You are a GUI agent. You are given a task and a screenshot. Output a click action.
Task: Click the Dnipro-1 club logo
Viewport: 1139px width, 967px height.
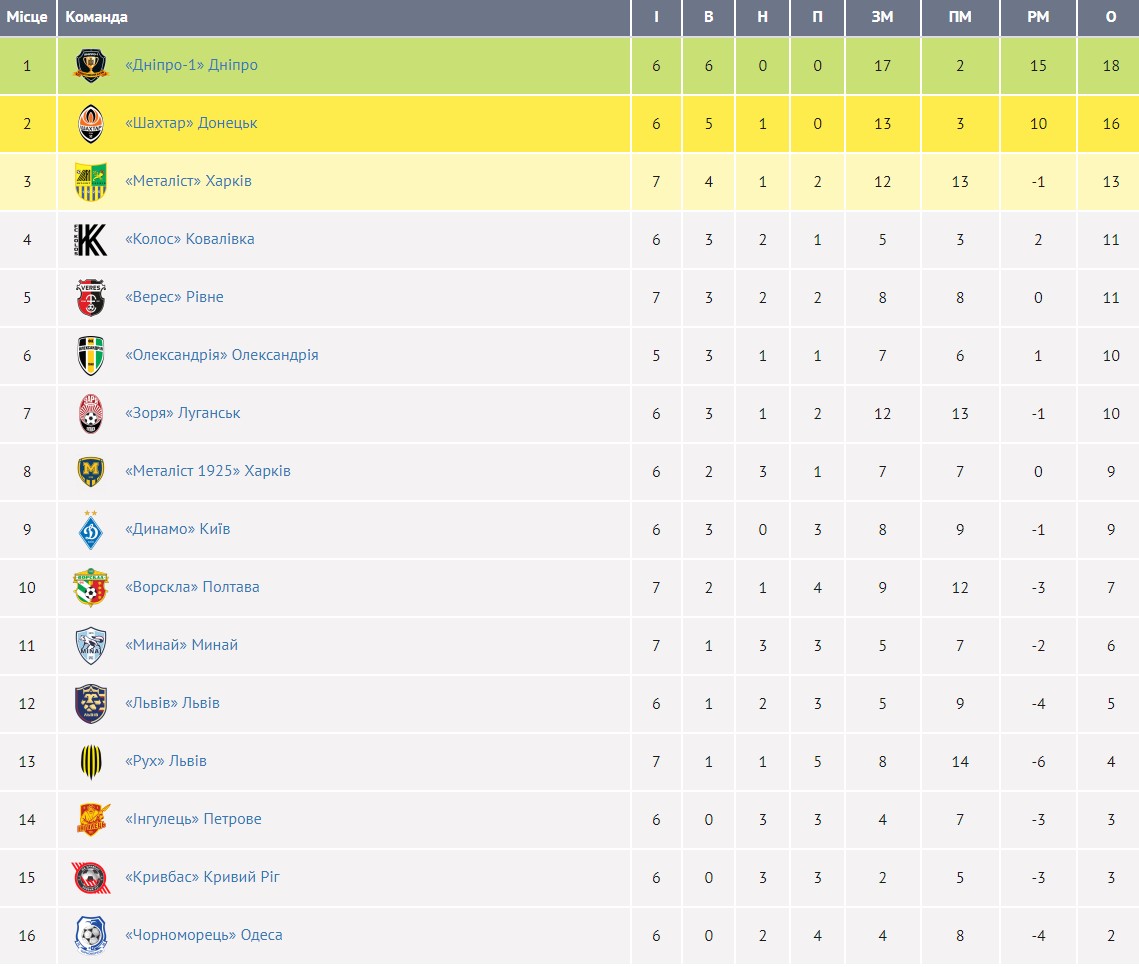91,66
